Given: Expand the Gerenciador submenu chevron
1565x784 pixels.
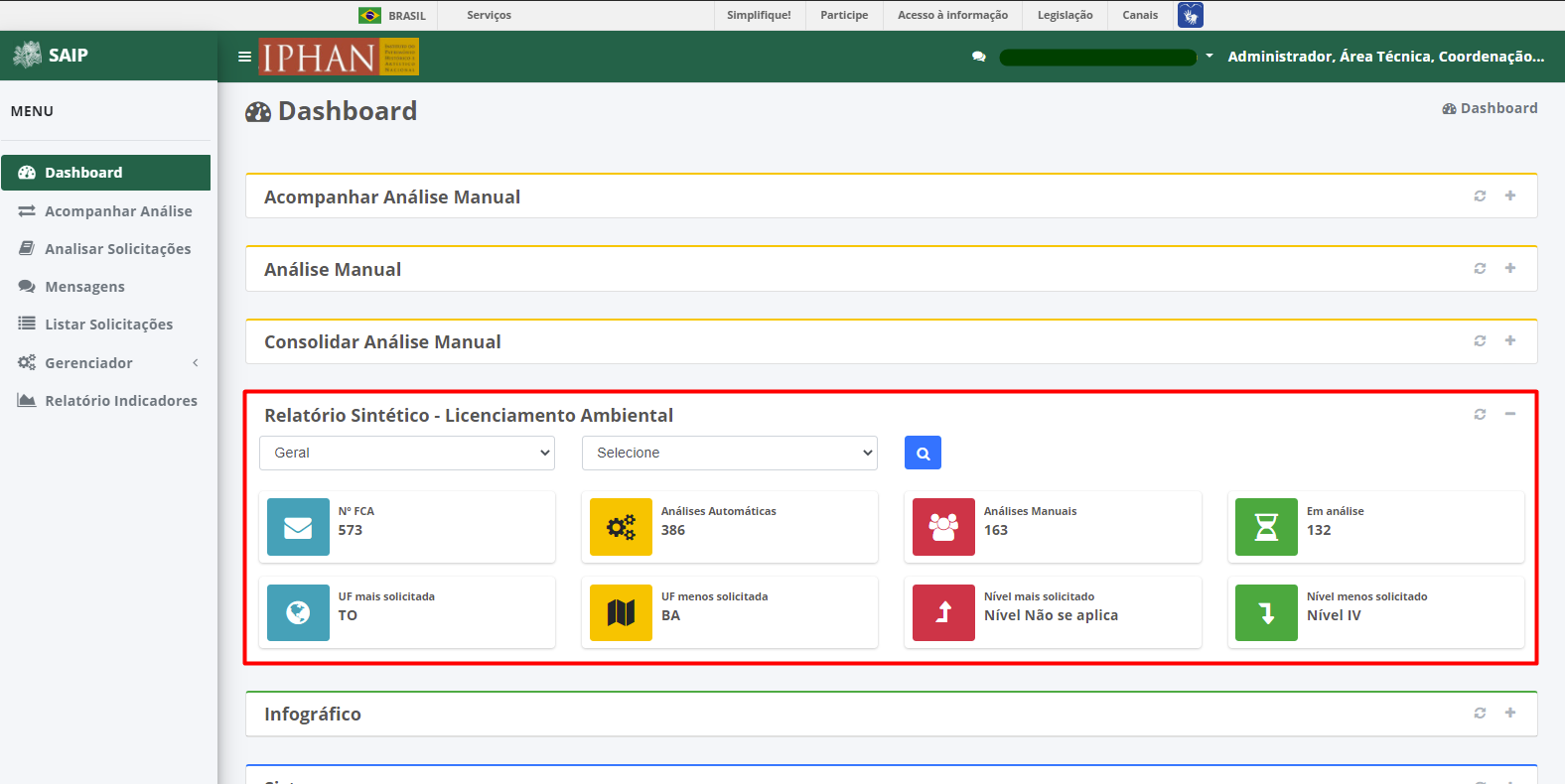Looking at the screenshot, I should (196, 363).
